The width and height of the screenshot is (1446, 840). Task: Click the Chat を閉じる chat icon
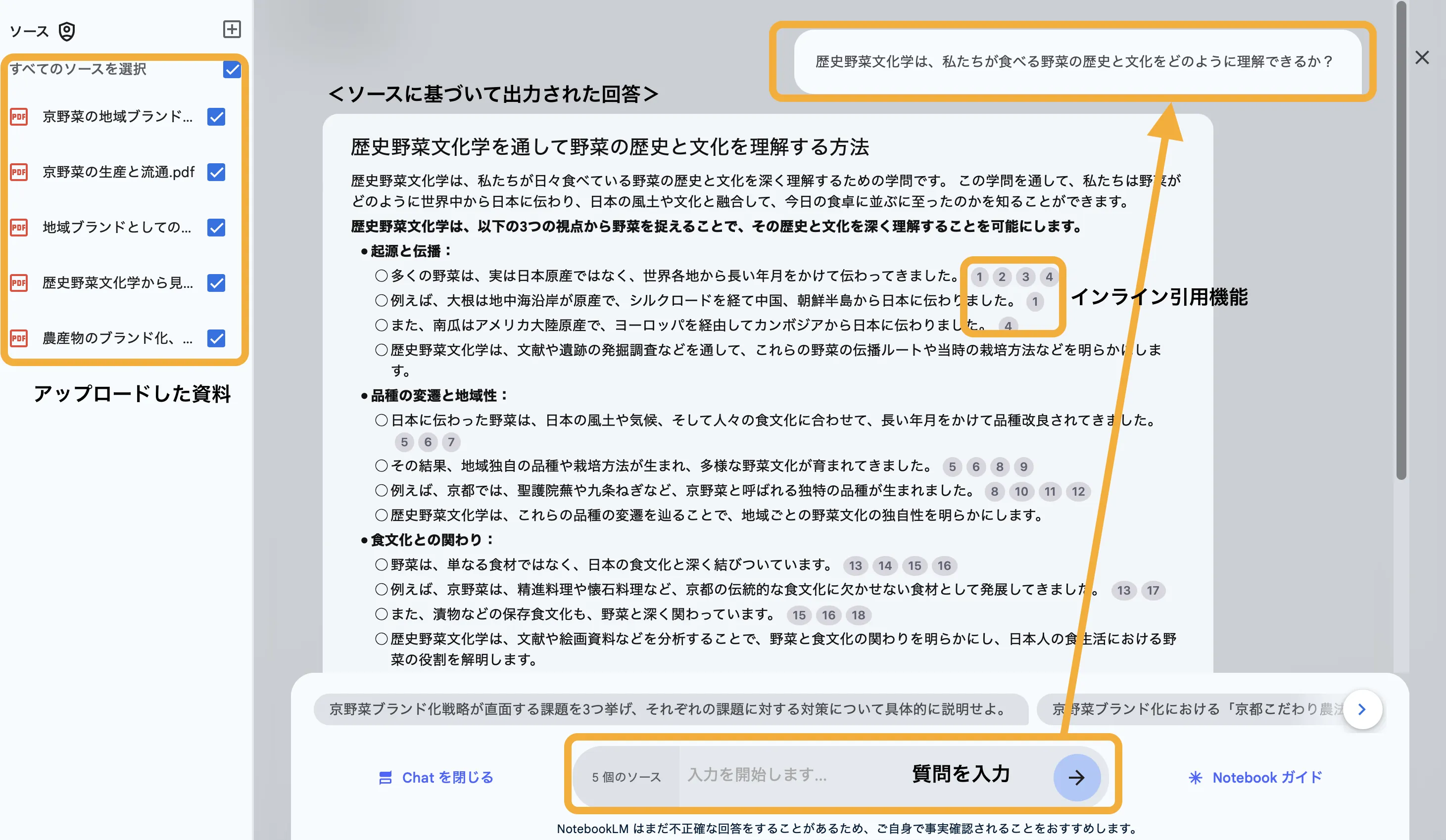(386, 778)
